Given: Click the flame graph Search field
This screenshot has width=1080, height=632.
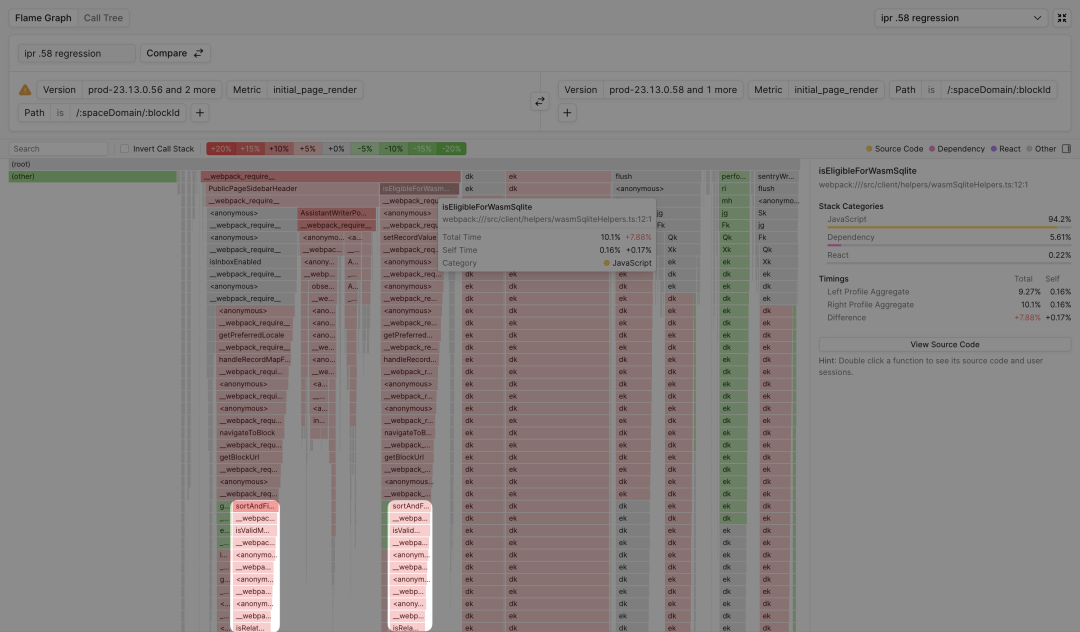Looking at the screenshot, I should (x=58, y=149).
